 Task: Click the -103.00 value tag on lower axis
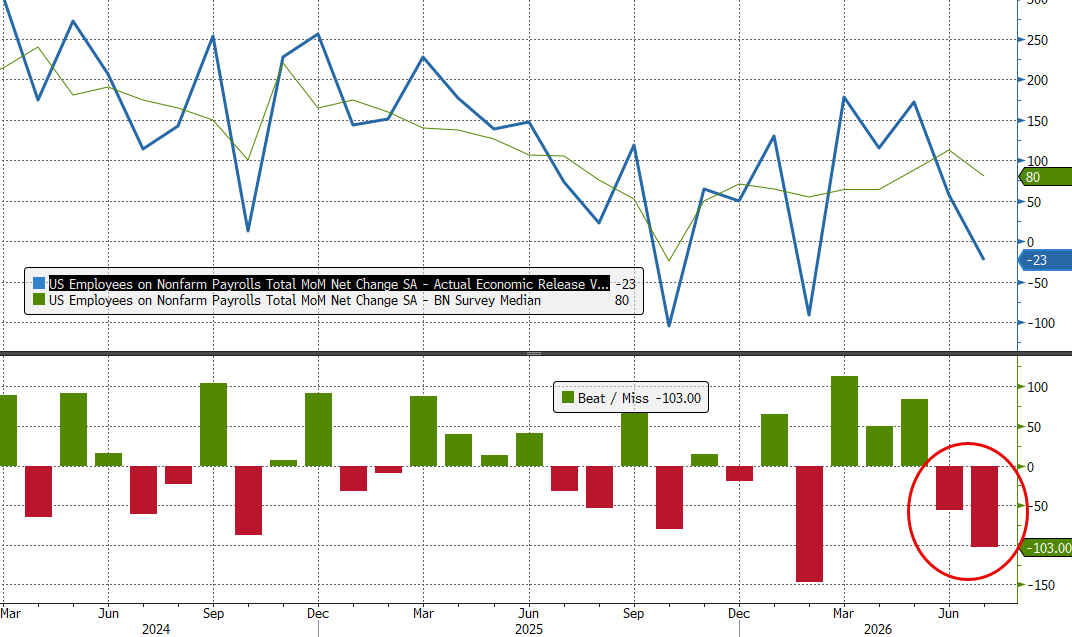1046,547
